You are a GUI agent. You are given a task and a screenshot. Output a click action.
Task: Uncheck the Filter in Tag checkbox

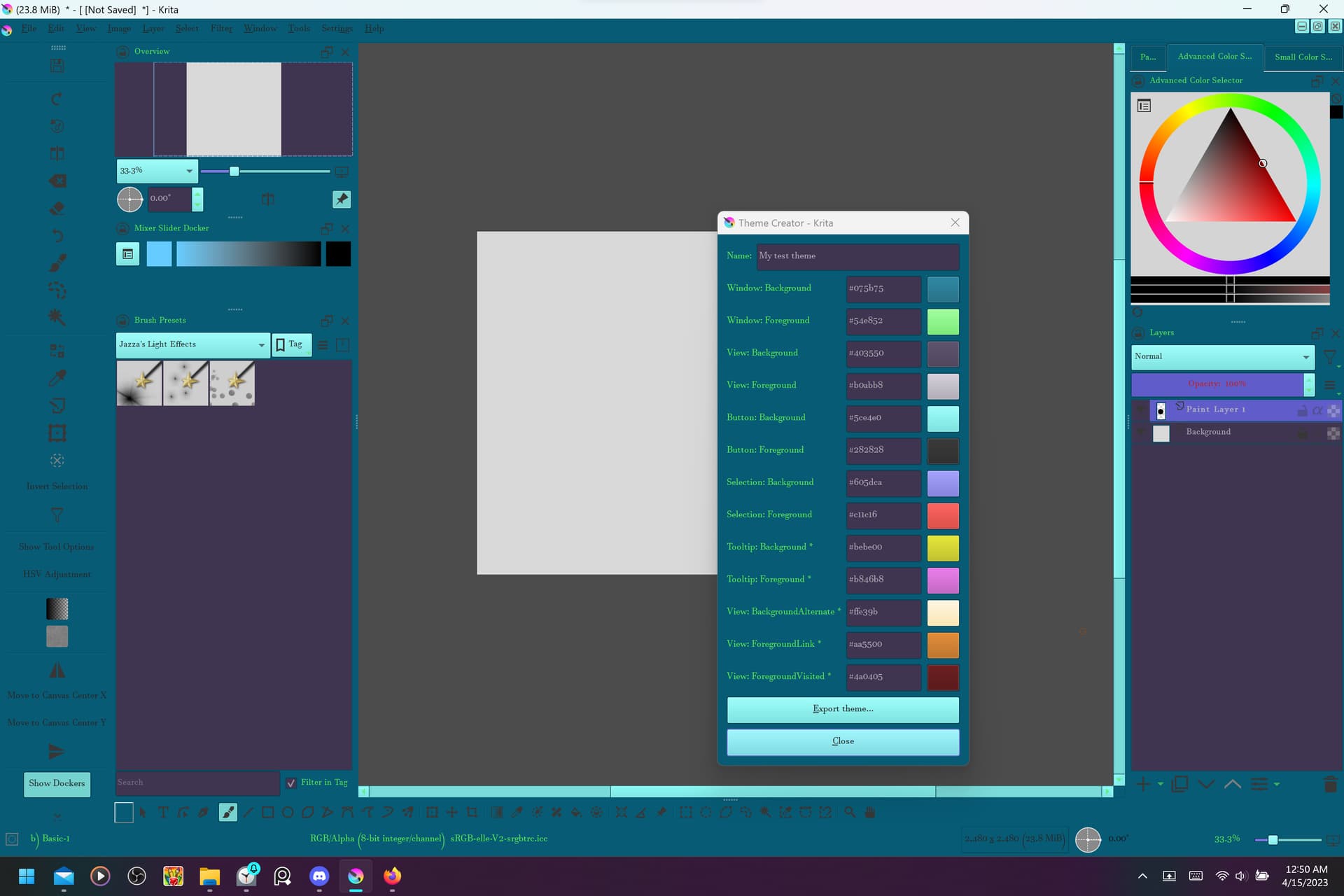click(291, 783)
